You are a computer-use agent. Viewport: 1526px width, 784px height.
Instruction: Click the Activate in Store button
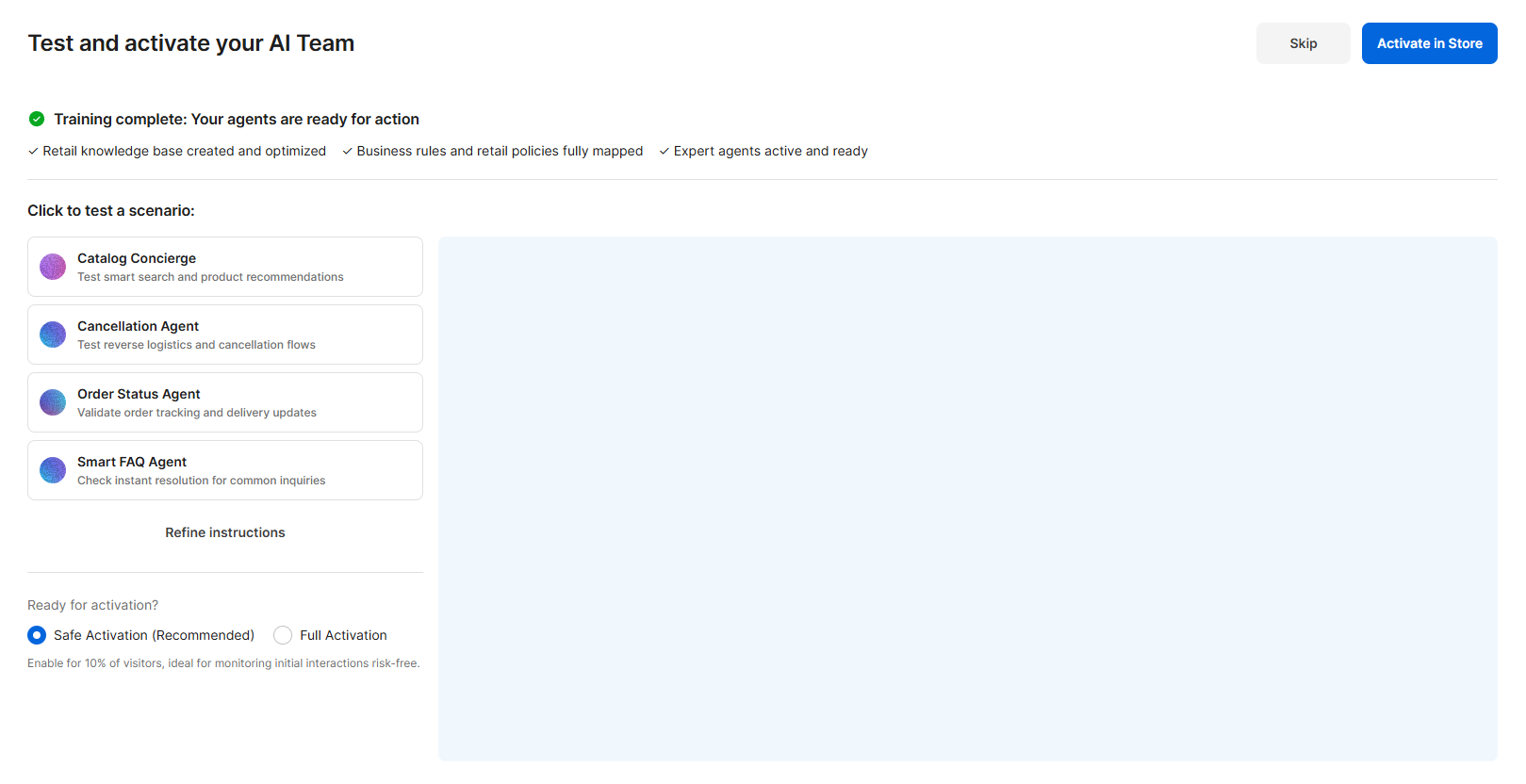[x=1429, y=43]
